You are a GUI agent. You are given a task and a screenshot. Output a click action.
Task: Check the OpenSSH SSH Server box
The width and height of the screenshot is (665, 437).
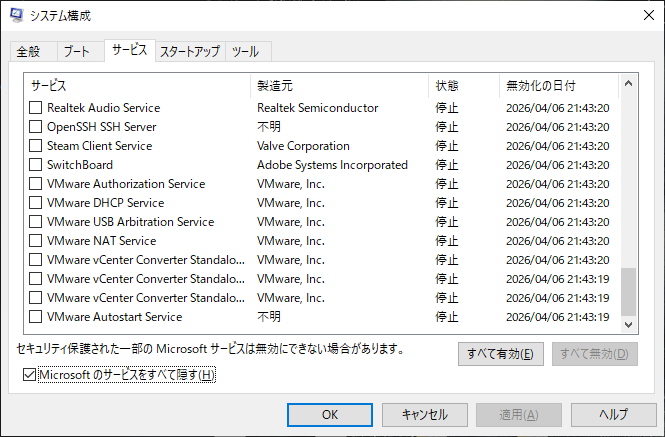36,127
